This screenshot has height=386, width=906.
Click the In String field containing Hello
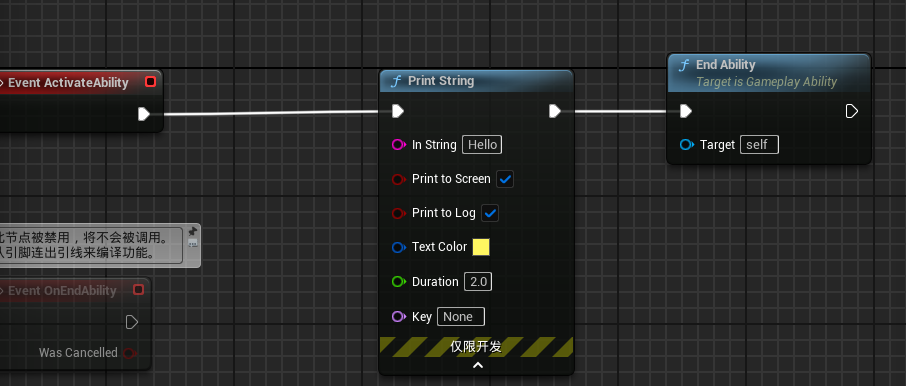(482, 144)
